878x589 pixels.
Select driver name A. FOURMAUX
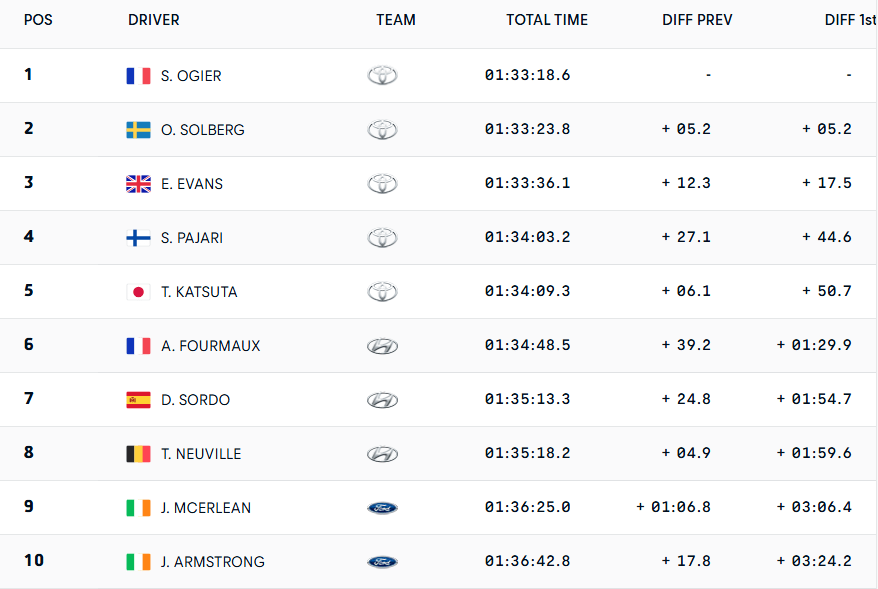[210, 346]
